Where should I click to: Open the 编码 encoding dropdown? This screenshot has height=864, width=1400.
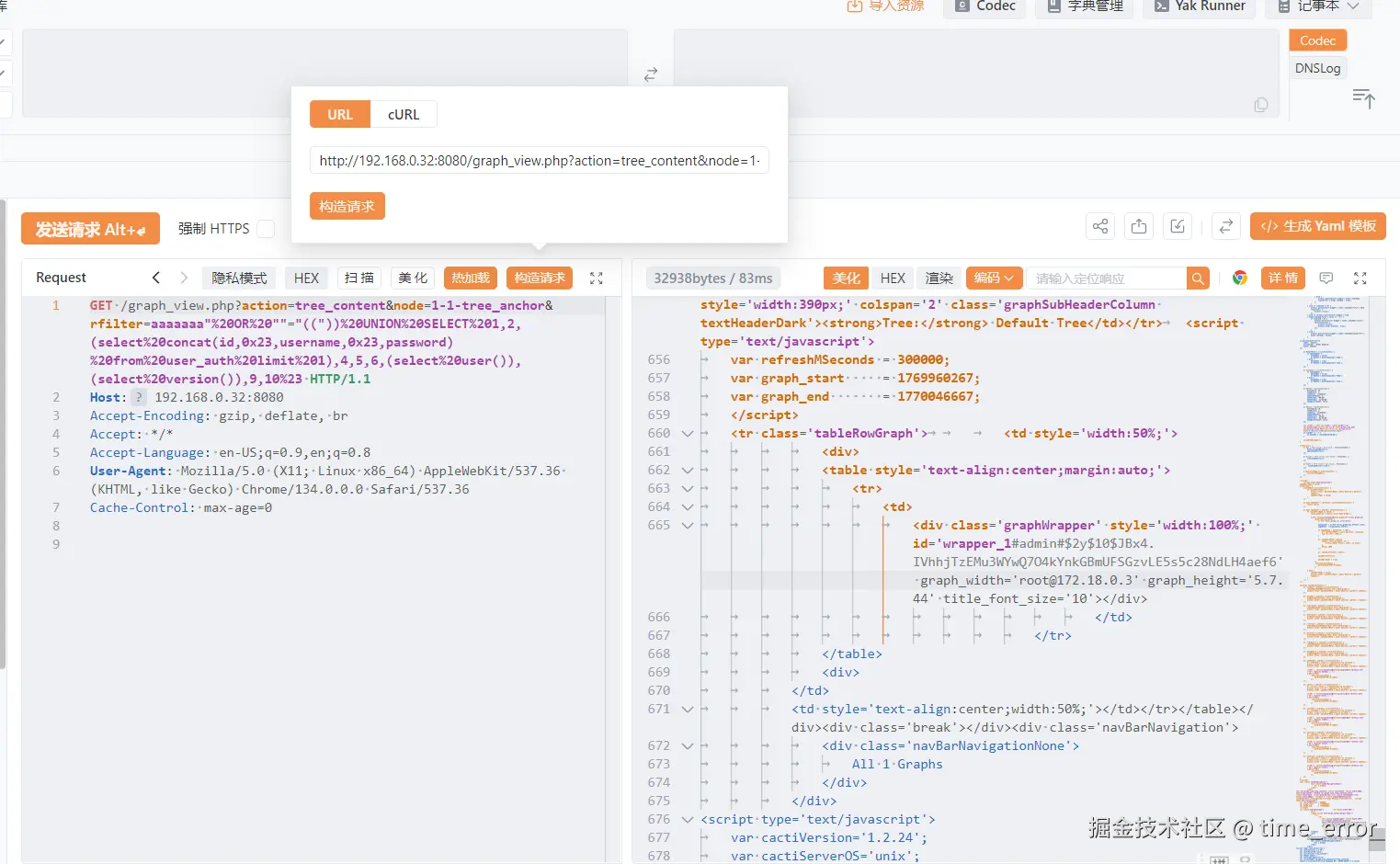(x=995, y=278)
